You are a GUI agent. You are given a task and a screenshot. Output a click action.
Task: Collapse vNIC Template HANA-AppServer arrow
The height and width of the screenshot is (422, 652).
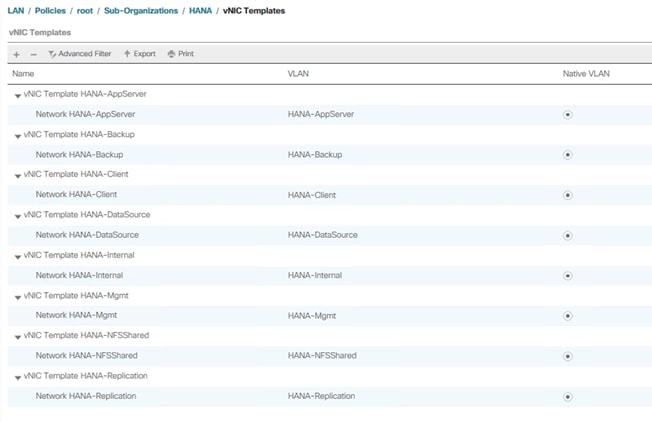click(17, 96)
